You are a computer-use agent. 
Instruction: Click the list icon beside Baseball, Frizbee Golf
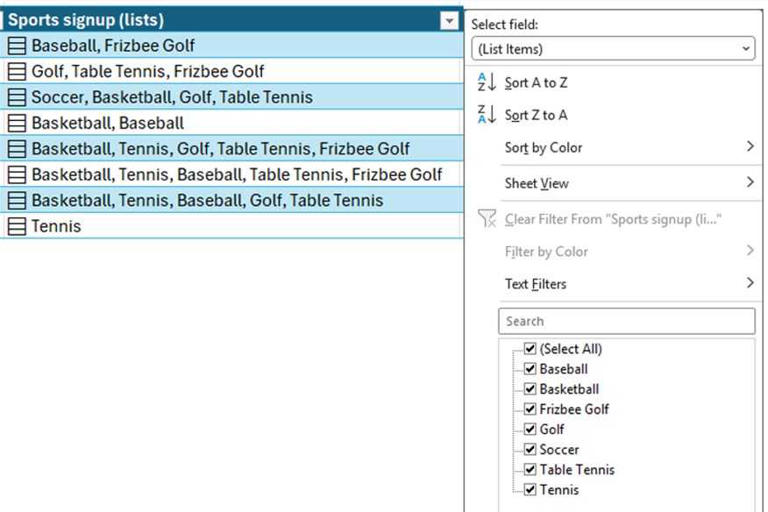tap(17, 46)
